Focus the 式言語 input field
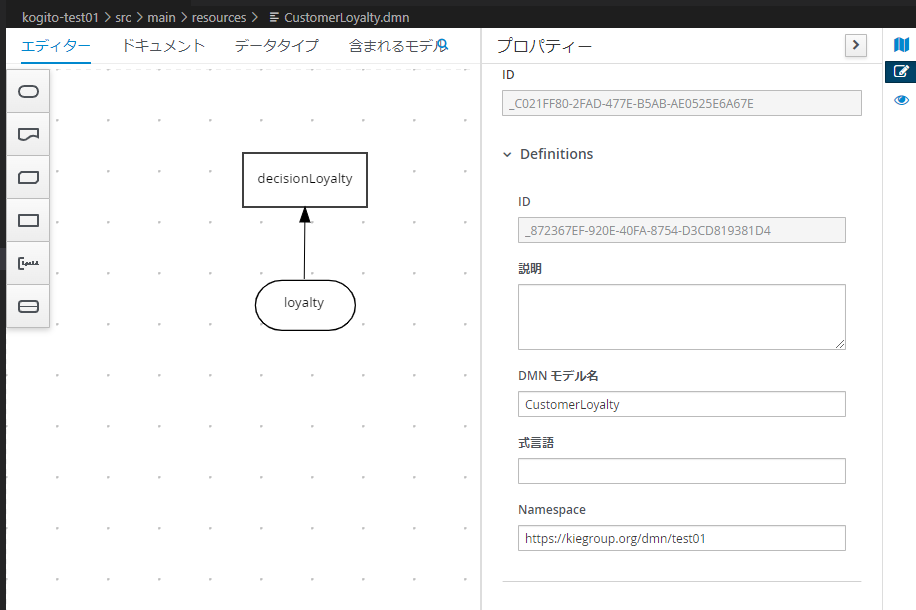This screenshot has height=610, width=916. [682, 471]
